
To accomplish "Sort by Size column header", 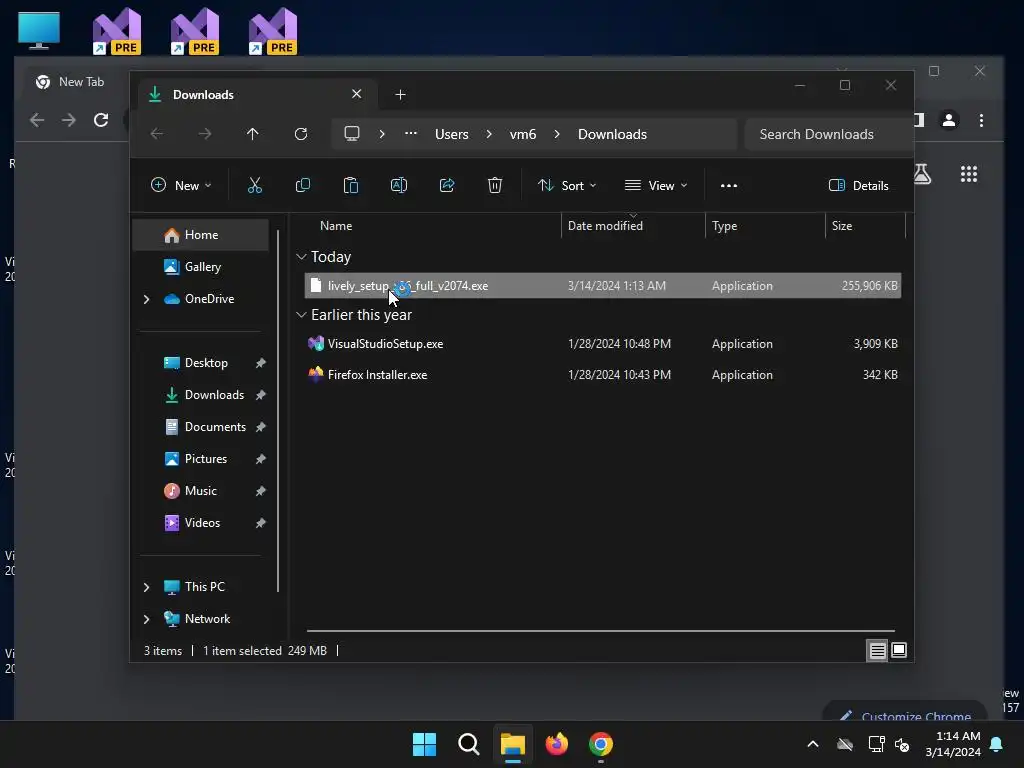I will (865, 226).
